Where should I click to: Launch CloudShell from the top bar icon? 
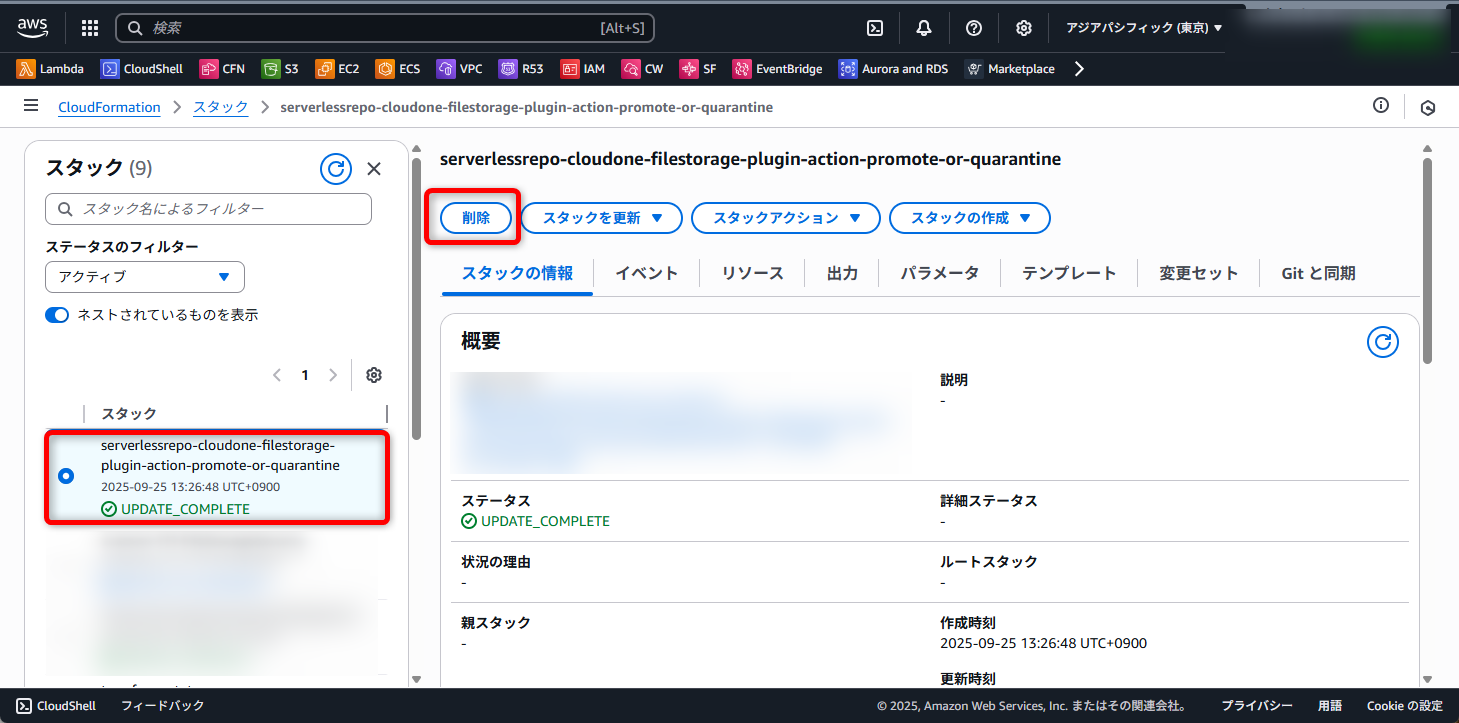point(875,28)
